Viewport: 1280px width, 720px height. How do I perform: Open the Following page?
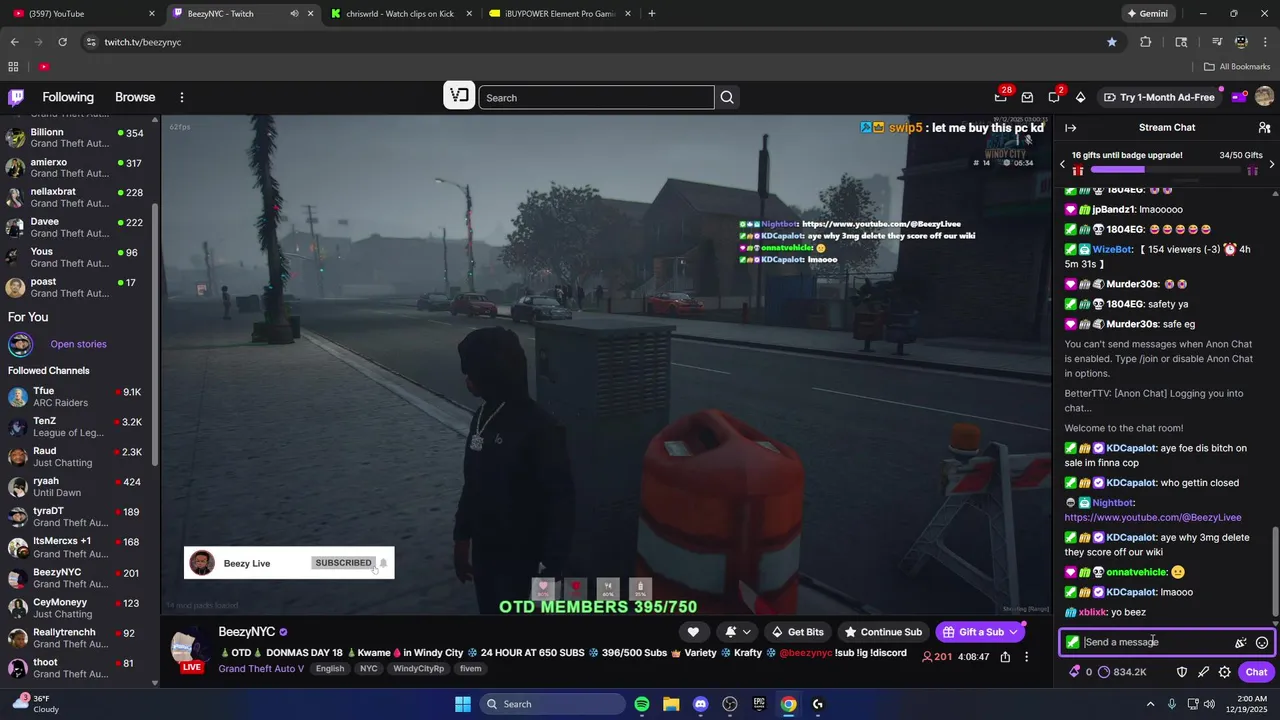coord(68,97)
